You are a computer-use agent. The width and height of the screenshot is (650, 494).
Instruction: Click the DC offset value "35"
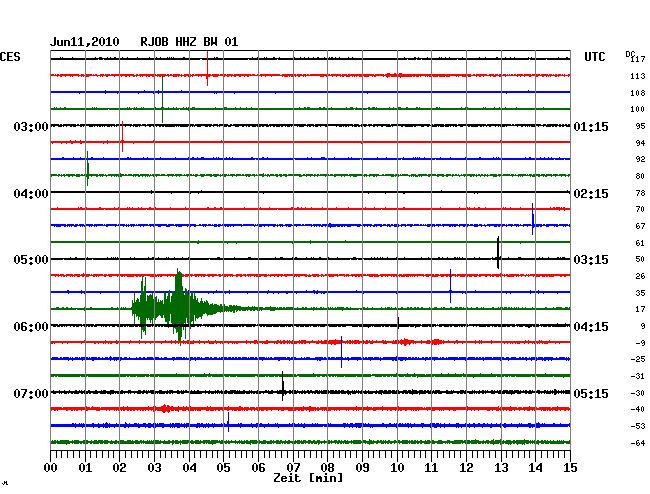pyautogui.click(x=640, y=293)
